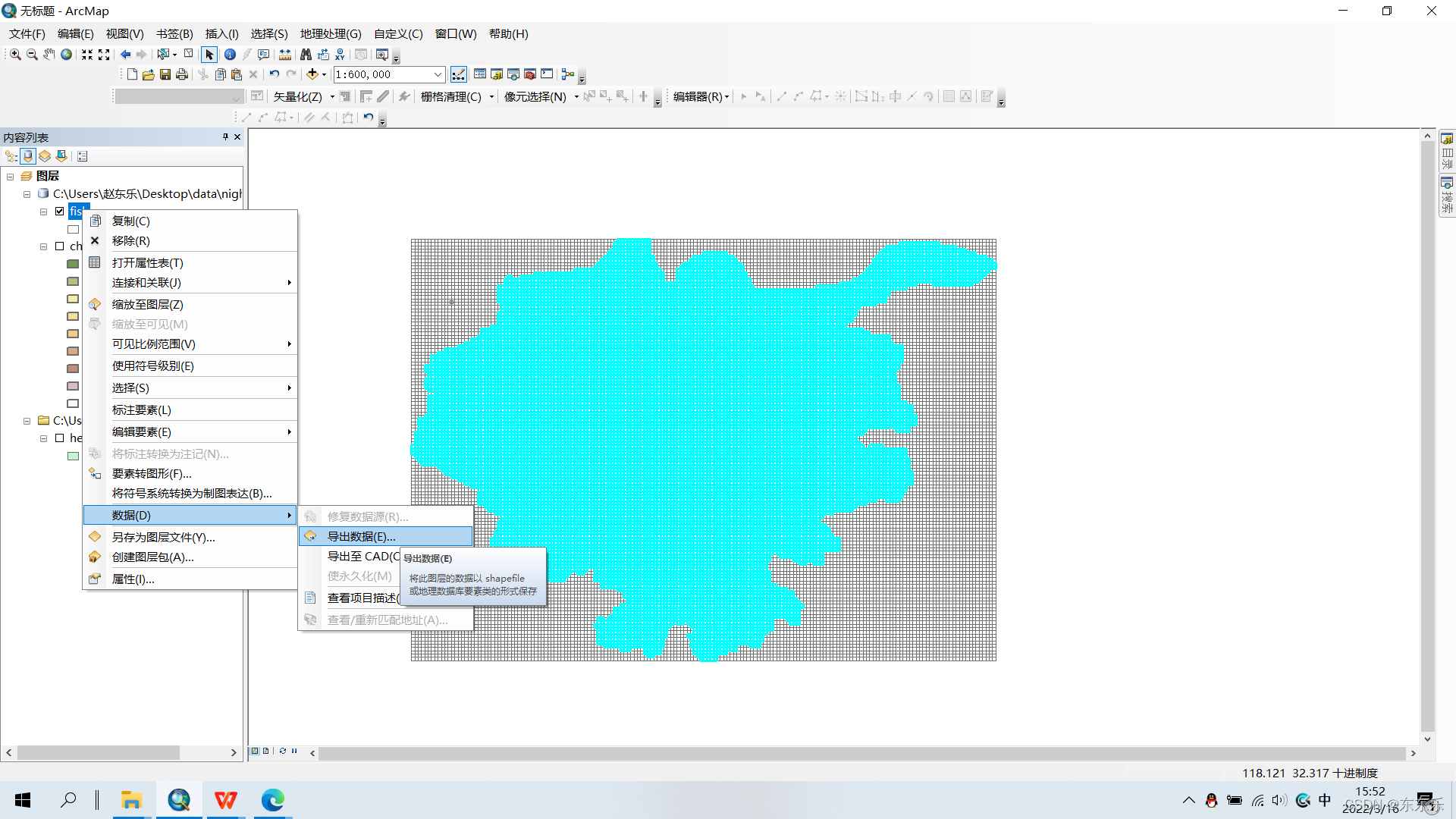Image resolution: width=1456 pixels, height=819 pixels.
Task: Open File Explorer from the taskbar
Action: tap(131, 800)
